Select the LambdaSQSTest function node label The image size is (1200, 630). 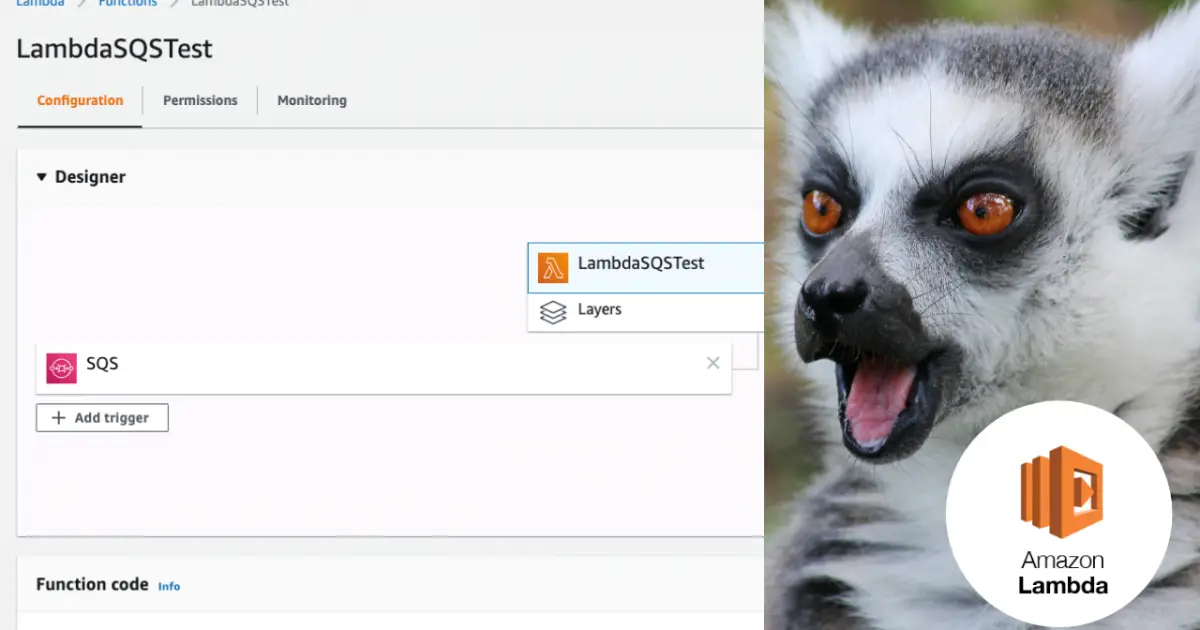tap(641, 264)
